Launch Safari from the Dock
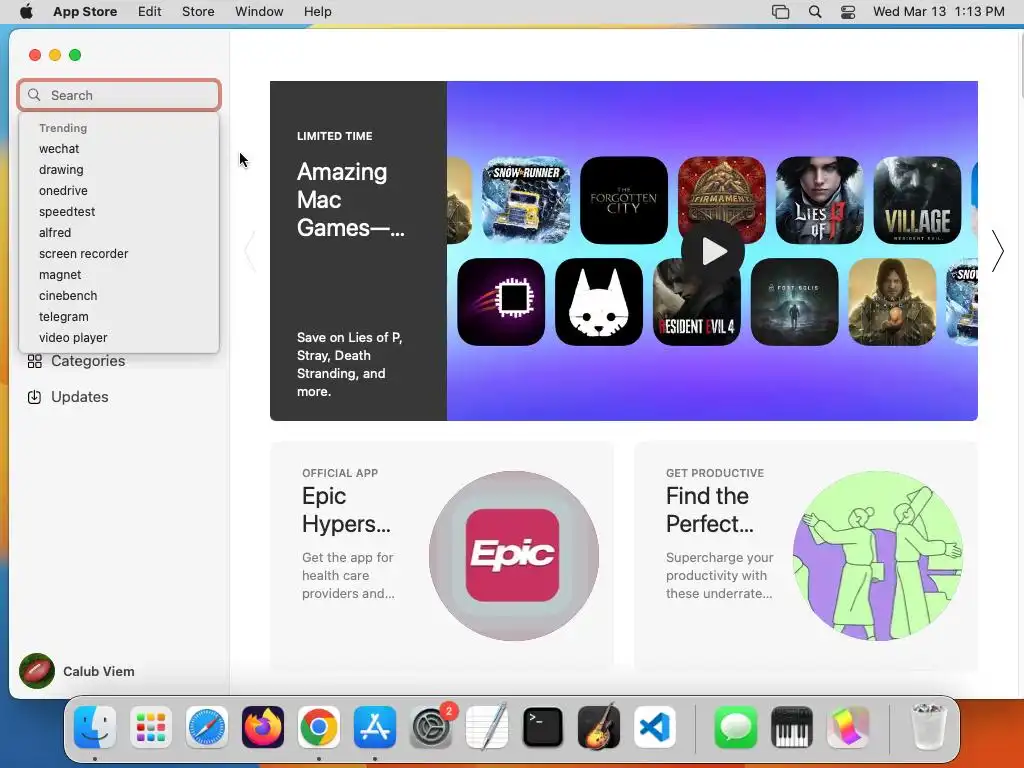This screenshot has width=1024, height=768. [x=207, y=727]
